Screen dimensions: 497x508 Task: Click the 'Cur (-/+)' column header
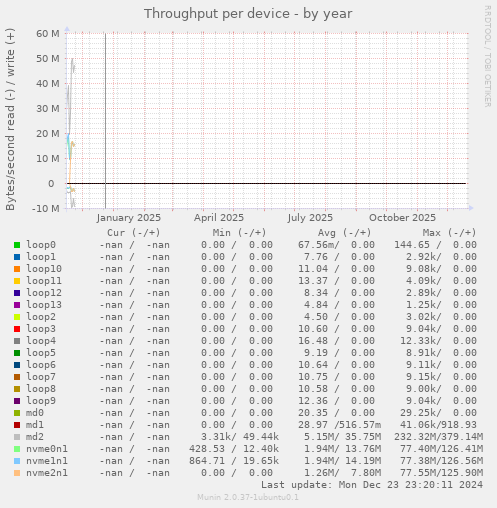[134, 233]
